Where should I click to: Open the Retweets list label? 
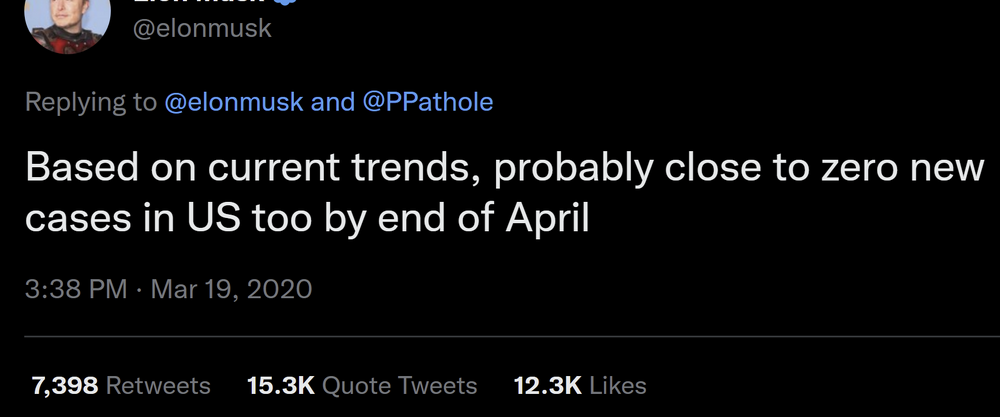158,385
